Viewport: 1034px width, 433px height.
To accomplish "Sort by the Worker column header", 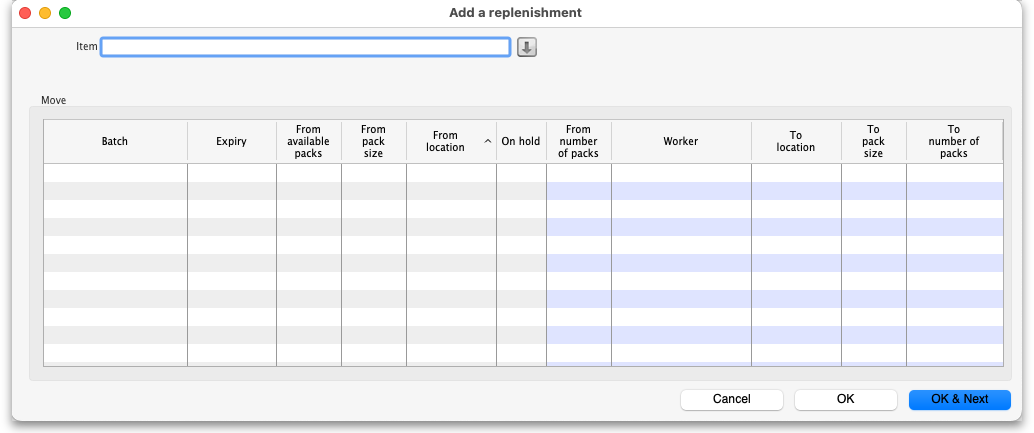I will pyautogui.click(x=680, y=142).
